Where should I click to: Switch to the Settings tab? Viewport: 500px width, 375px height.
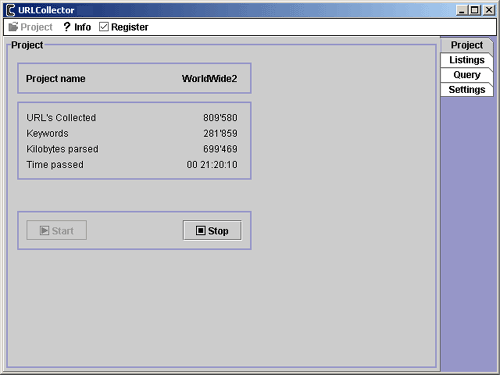(467, 90)
